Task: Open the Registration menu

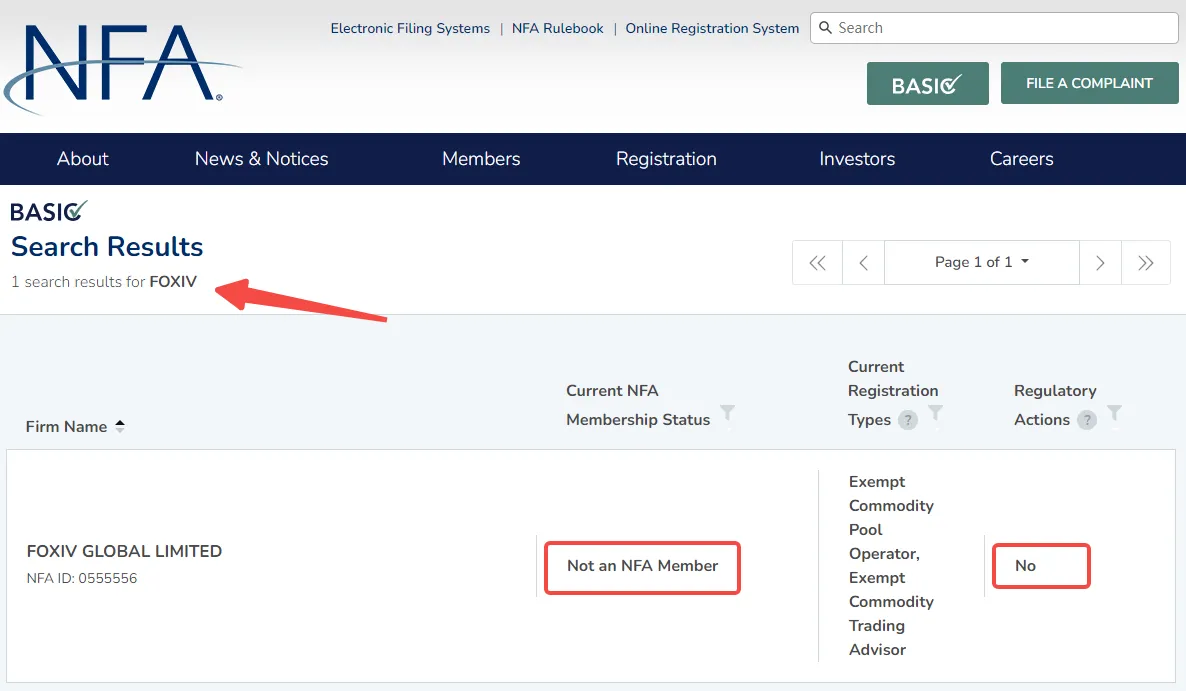Action: [x=666, y=159]
